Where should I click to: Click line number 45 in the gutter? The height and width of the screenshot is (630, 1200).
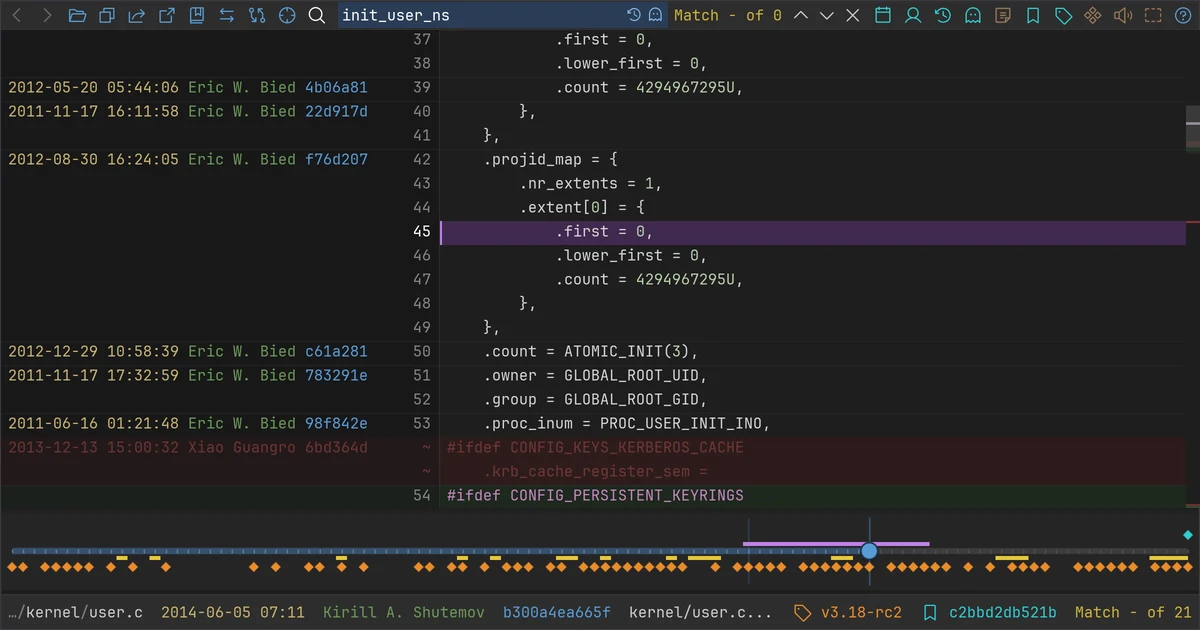[421, 231]
